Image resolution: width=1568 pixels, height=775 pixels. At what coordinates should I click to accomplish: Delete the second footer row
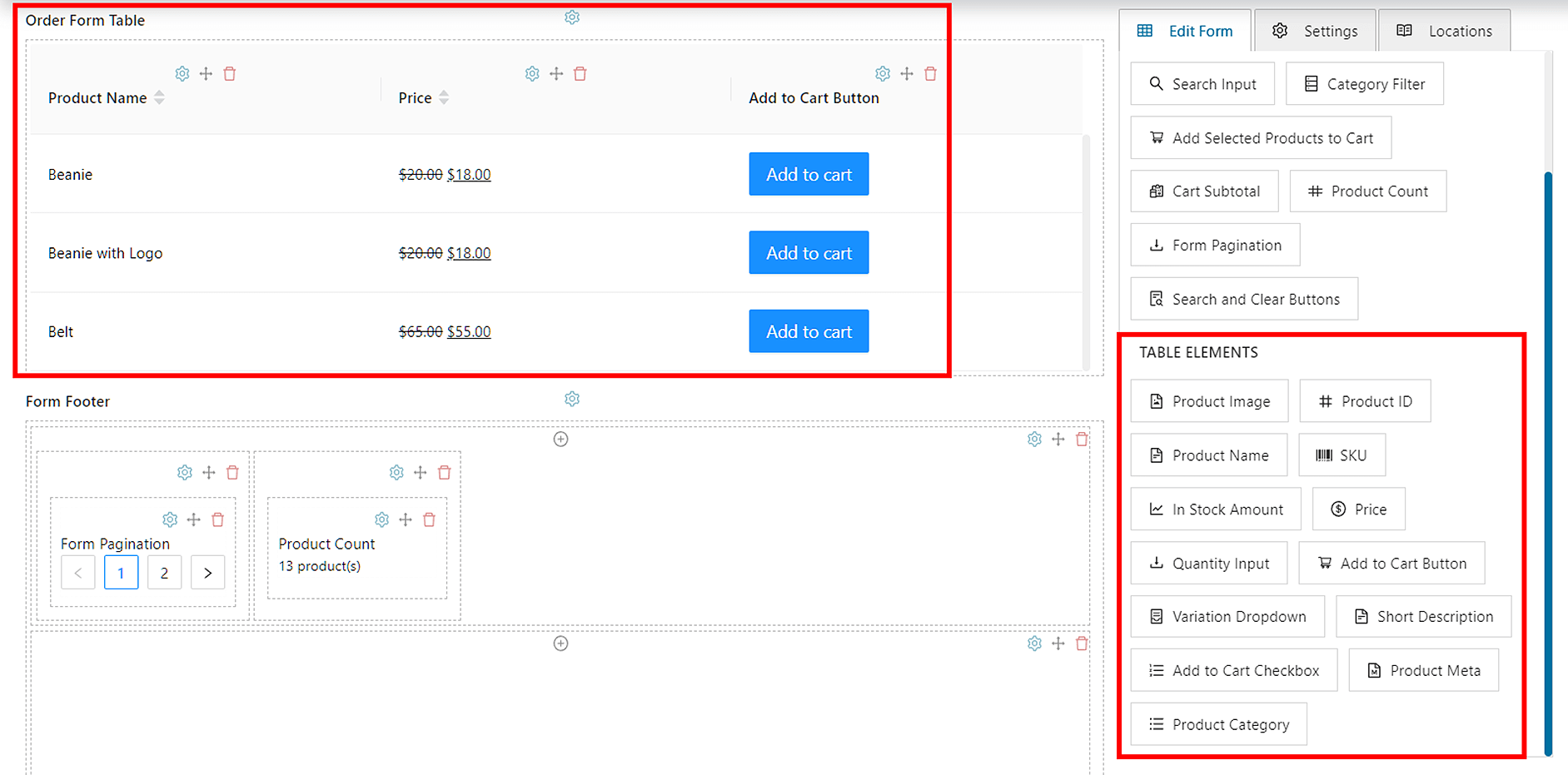(1082, 643)
